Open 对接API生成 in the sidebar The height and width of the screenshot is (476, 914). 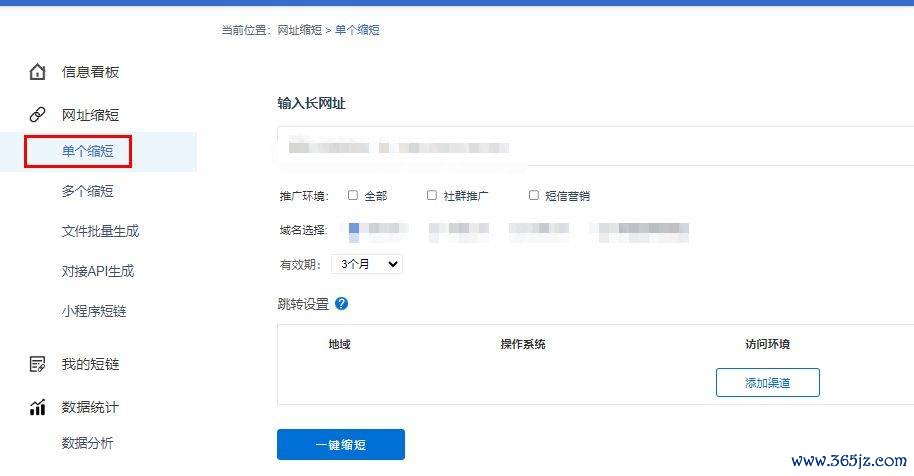(x=98, y=271)
